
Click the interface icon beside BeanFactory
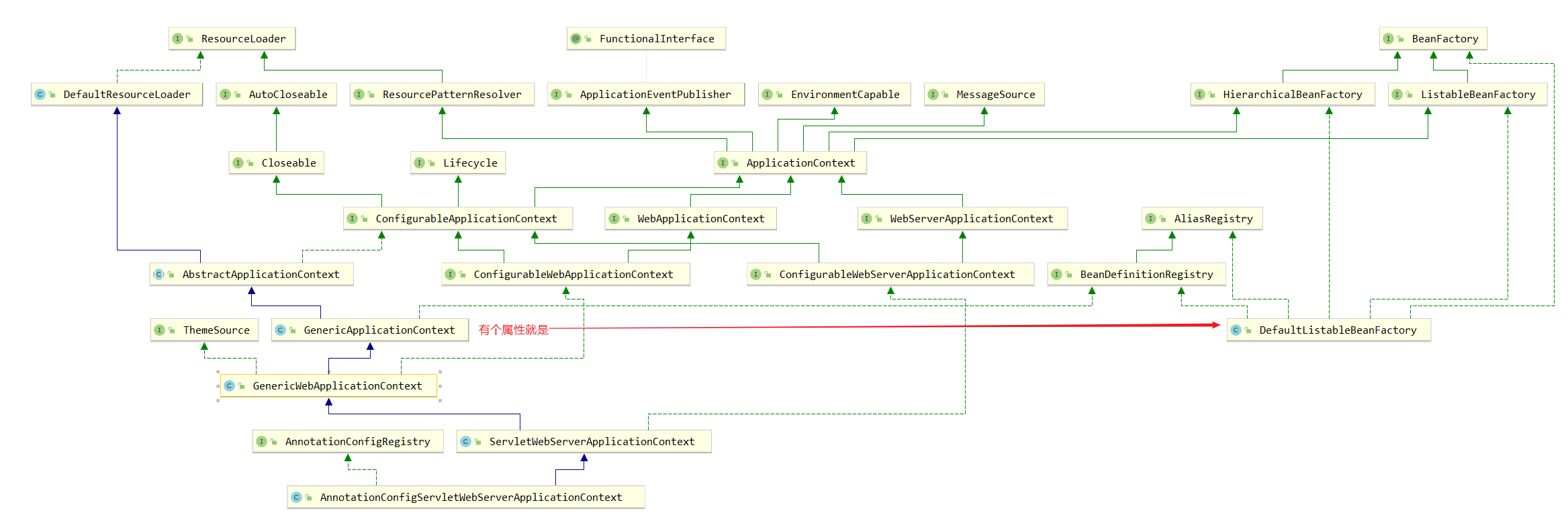(x=1388, y=39)
